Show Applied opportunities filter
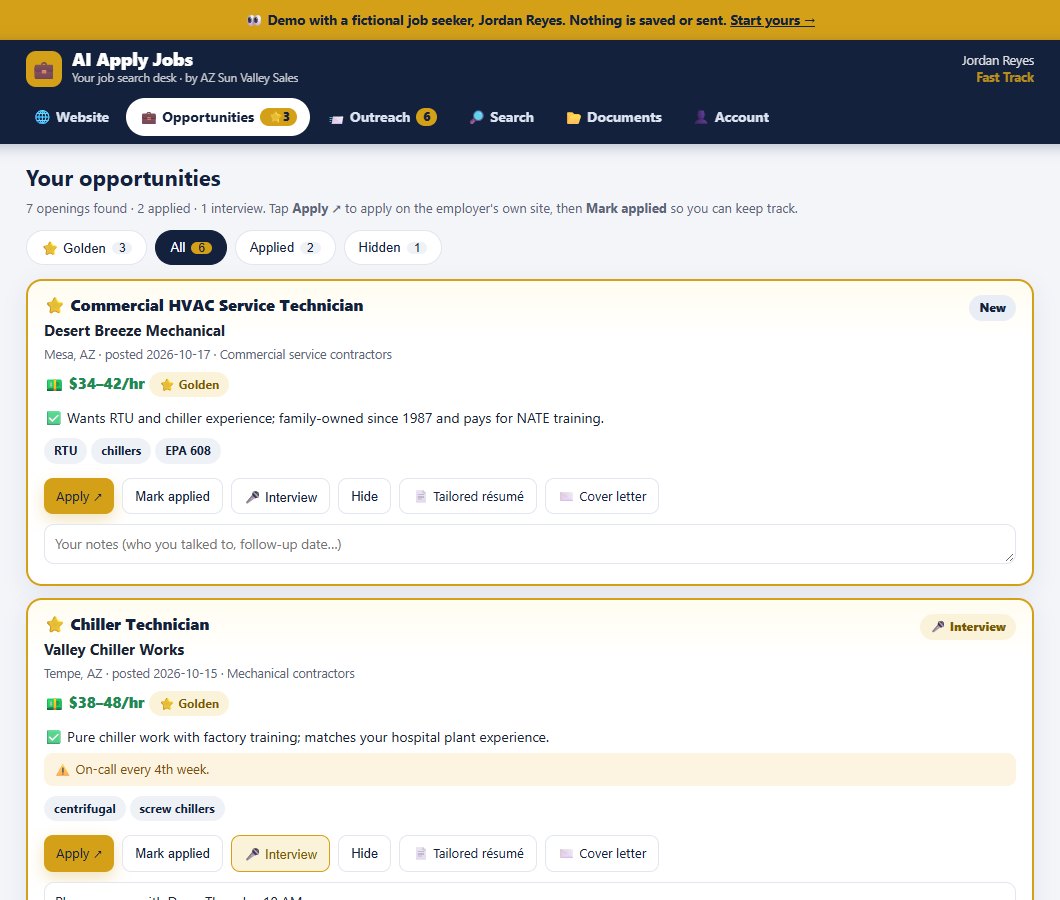The height and width of the screenshot is (900, 1060). click(285, 247)
